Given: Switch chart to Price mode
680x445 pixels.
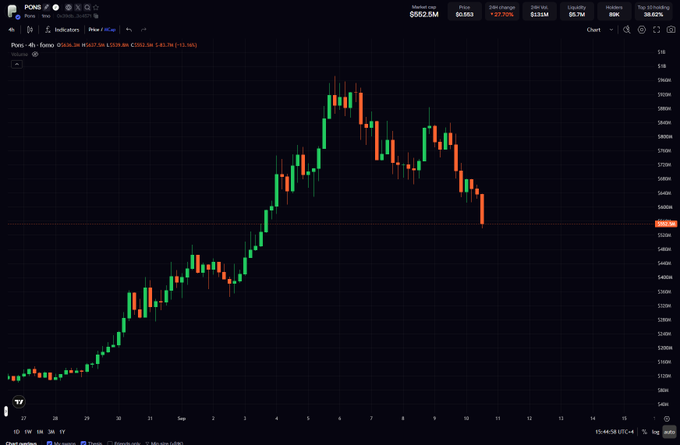Looking at the screenshot, I should click(94, 29).
